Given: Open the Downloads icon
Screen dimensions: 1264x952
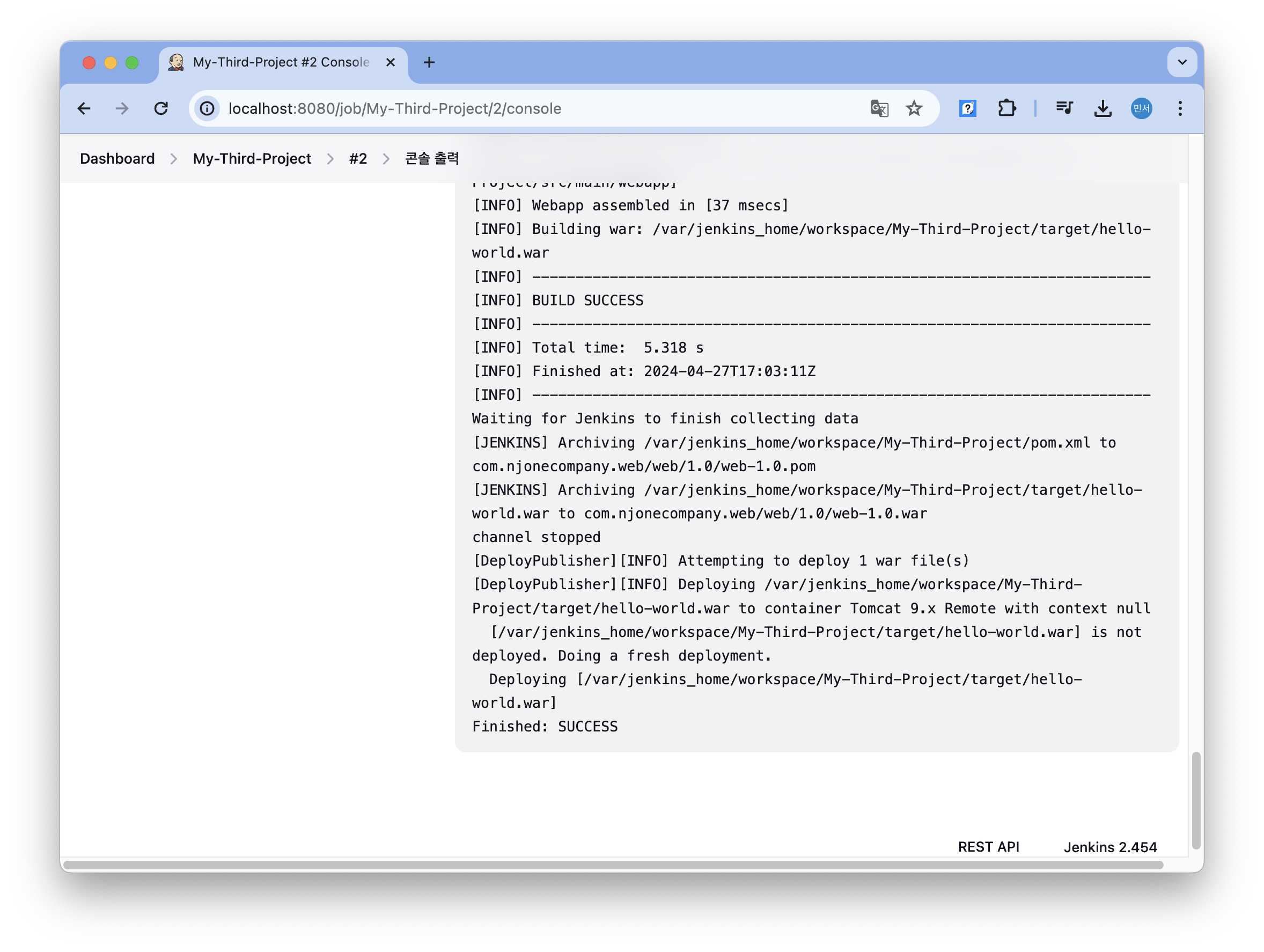Looking at the screenshot, I should pyautogui.click(x=1103, y=108).
